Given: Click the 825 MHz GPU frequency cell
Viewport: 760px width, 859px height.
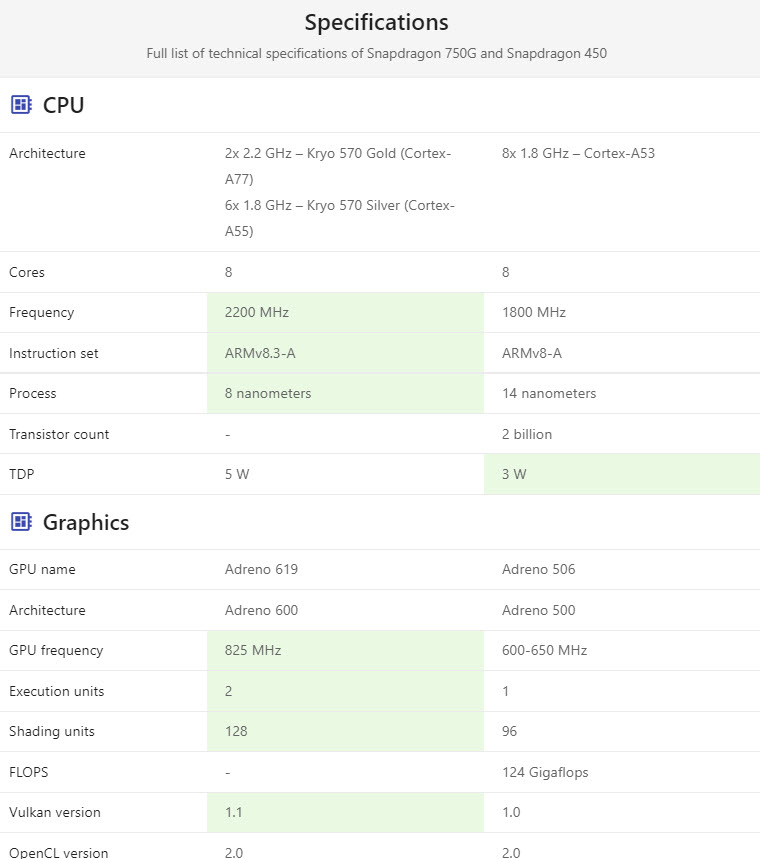Looking at the screenshot, I should coord(345,650).
